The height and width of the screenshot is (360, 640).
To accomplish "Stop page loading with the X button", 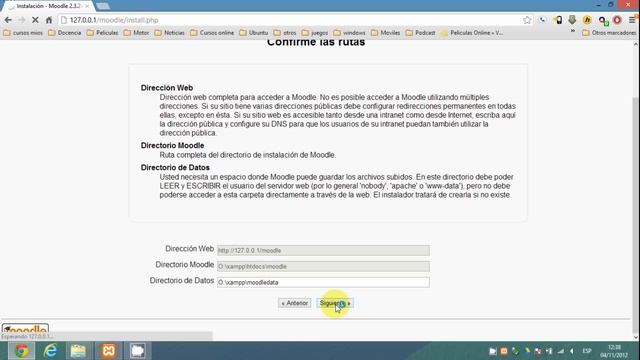I will coord(35,20).
